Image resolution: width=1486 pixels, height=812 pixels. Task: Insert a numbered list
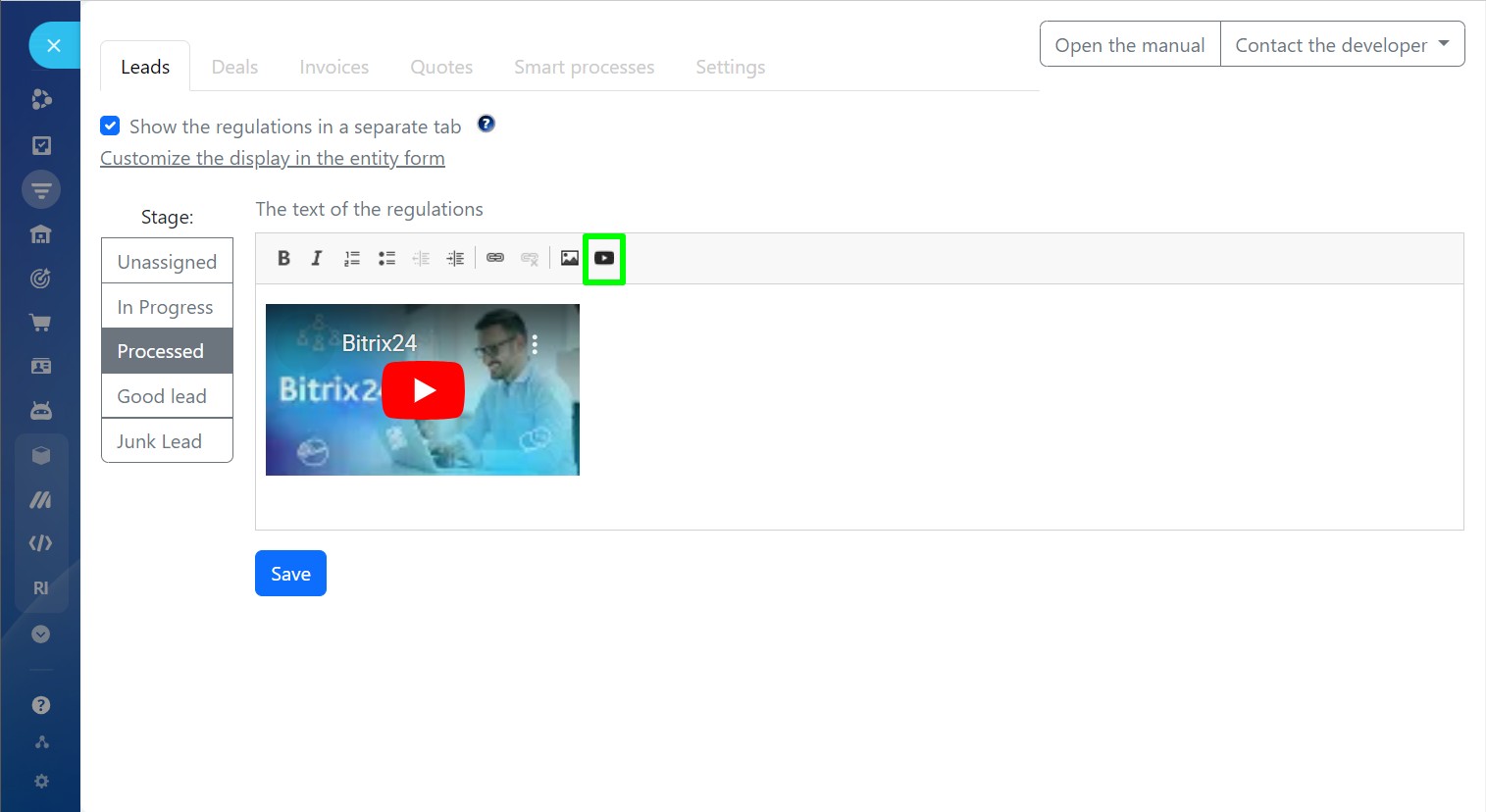pyautogui.click(x=351, y=258)
